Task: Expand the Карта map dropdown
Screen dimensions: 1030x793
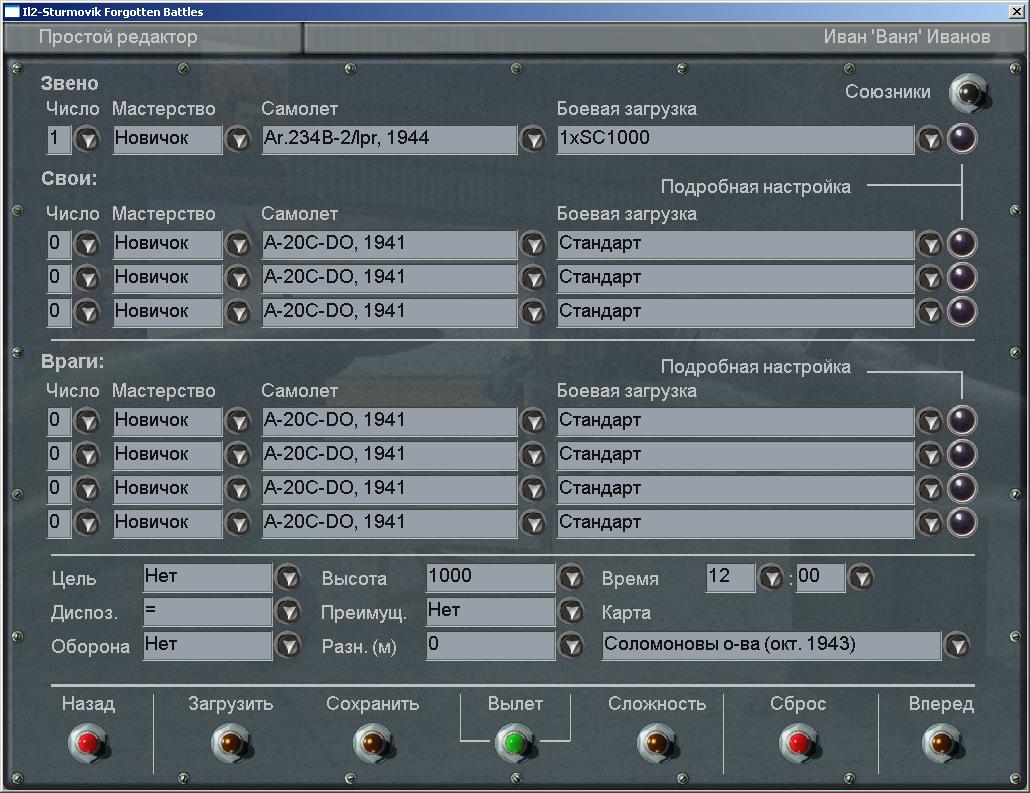Action: (957, 646)
